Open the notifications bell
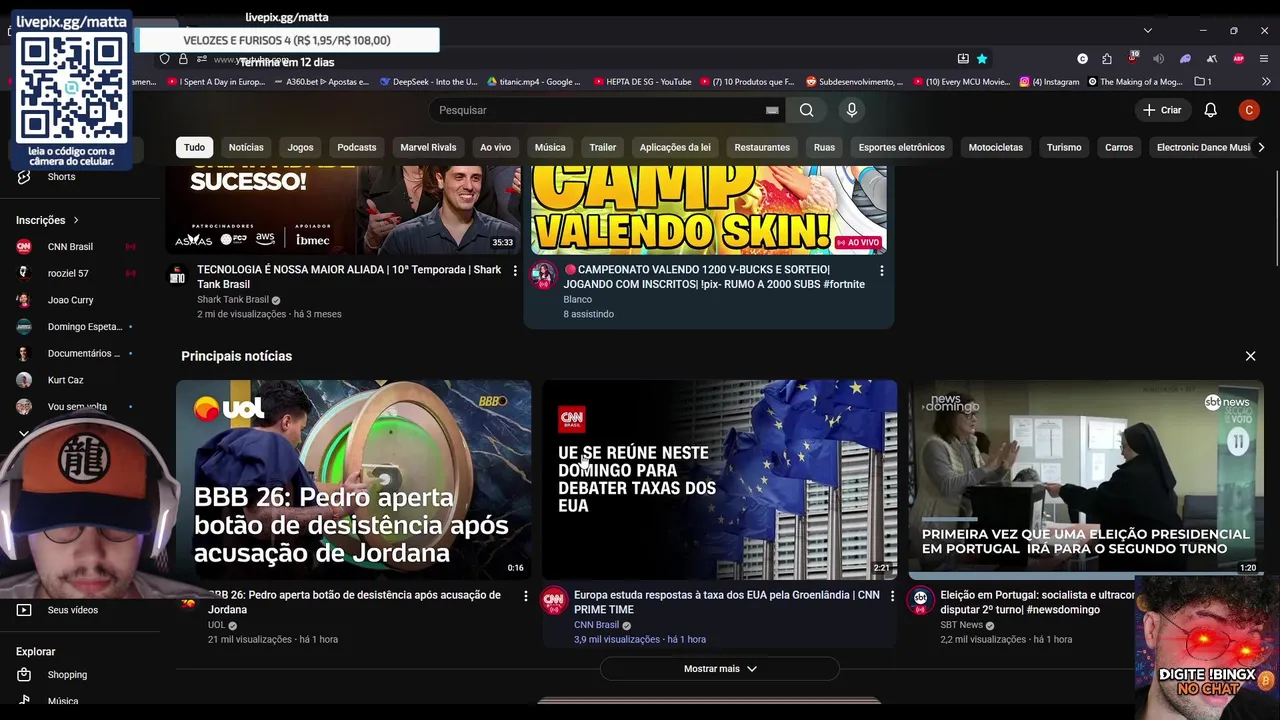This screenshot has width=1280, height=720. [1210, 110]
